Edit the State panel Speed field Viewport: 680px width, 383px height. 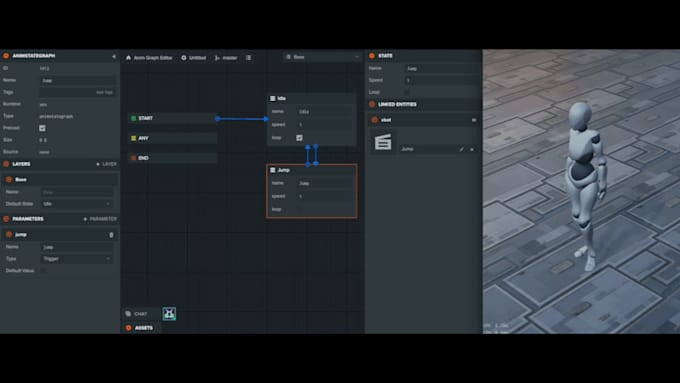click(443, 80)
